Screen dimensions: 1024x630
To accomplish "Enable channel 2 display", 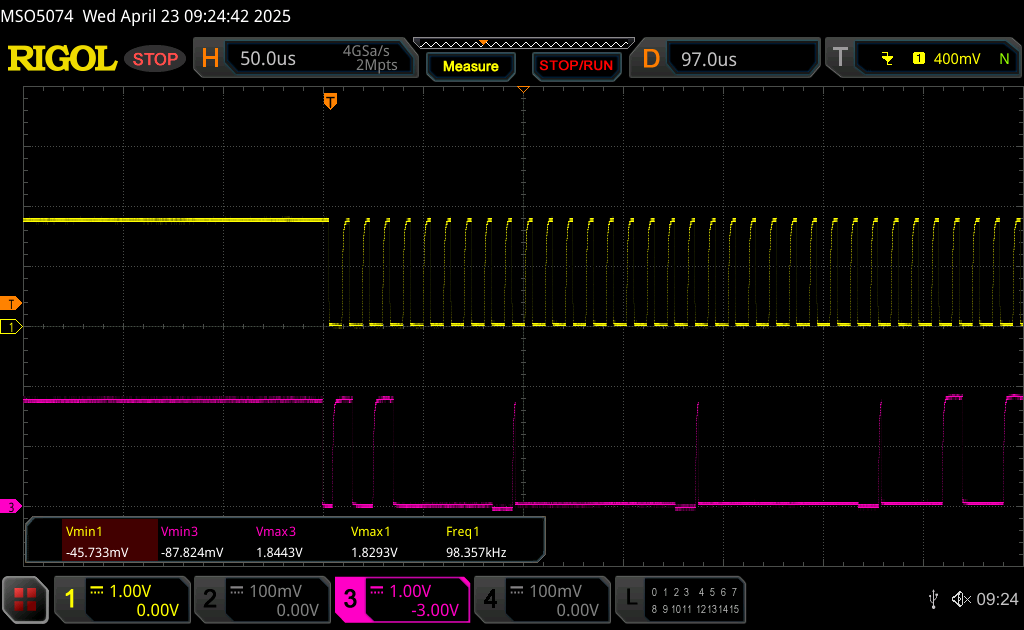I will (262, 600).
